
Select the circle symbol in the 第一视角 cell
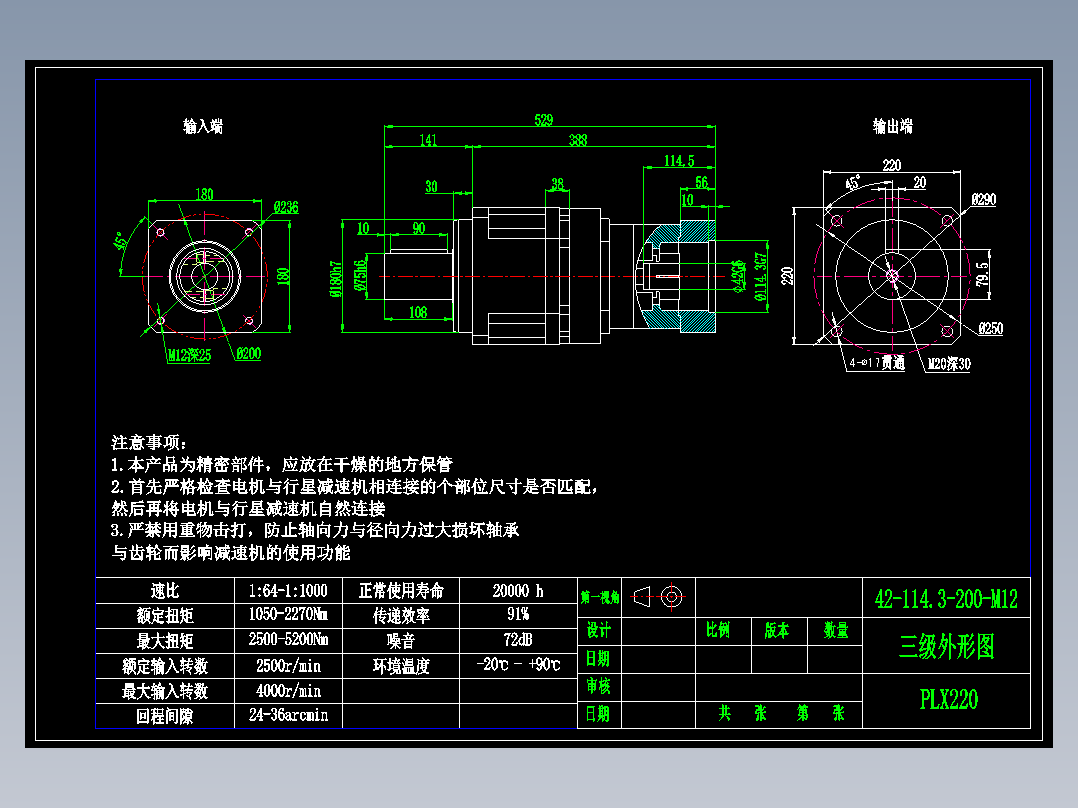point(672,596)
